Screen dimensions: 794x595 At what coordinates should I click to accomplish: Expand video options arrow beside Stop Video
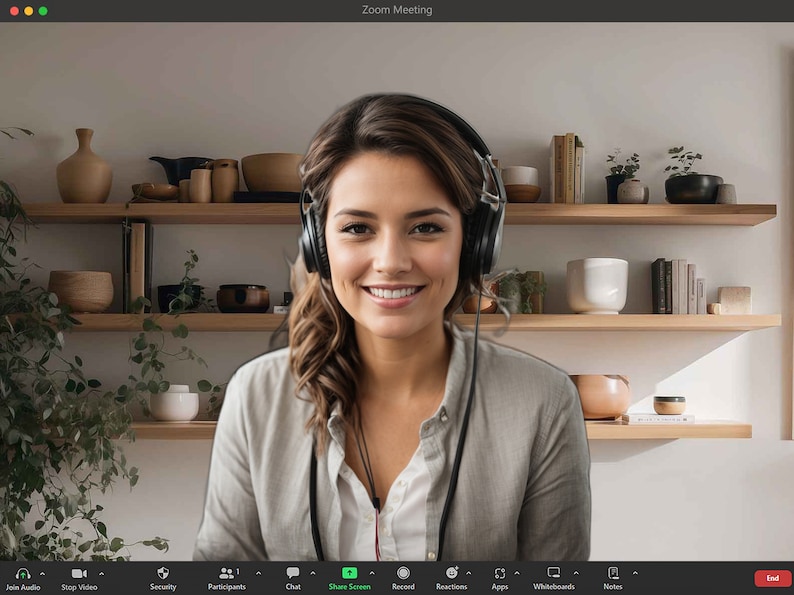pyautogui.click(x=101, y=574)
